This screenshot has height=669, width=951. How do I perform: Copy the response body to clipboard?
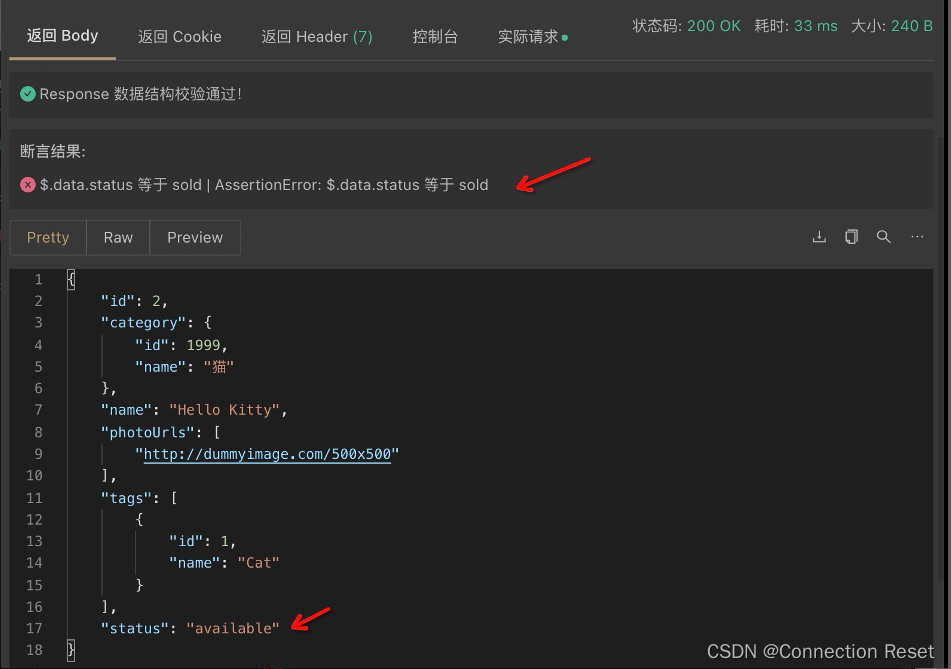852,237
